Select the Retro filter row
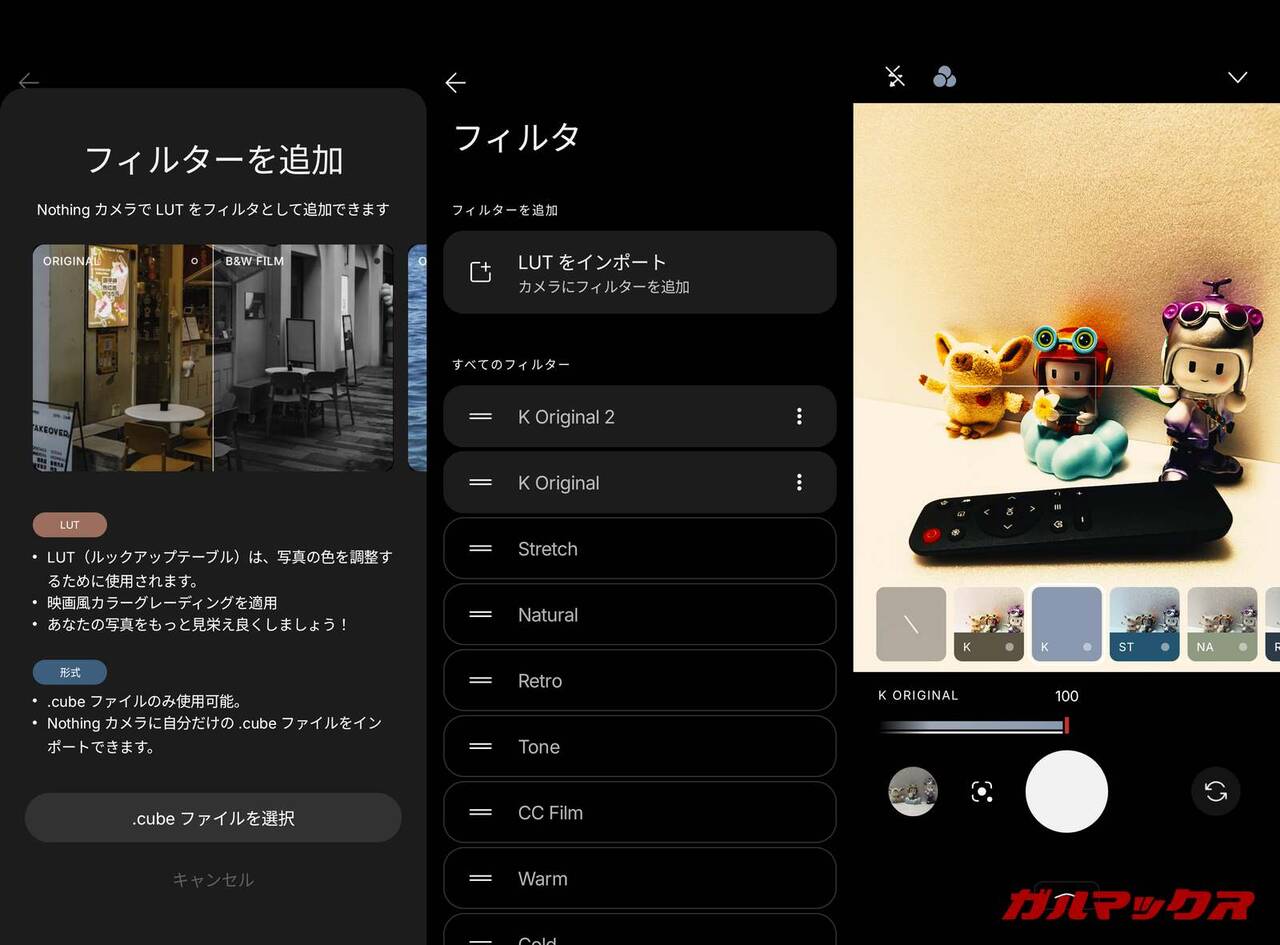 tap(639, 681)
